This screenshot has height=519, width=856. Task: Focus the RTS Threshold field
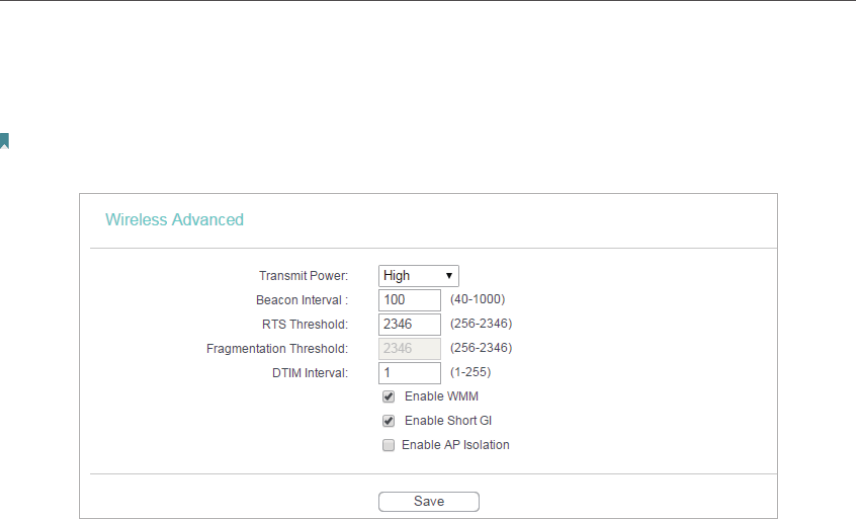point(409,324)
